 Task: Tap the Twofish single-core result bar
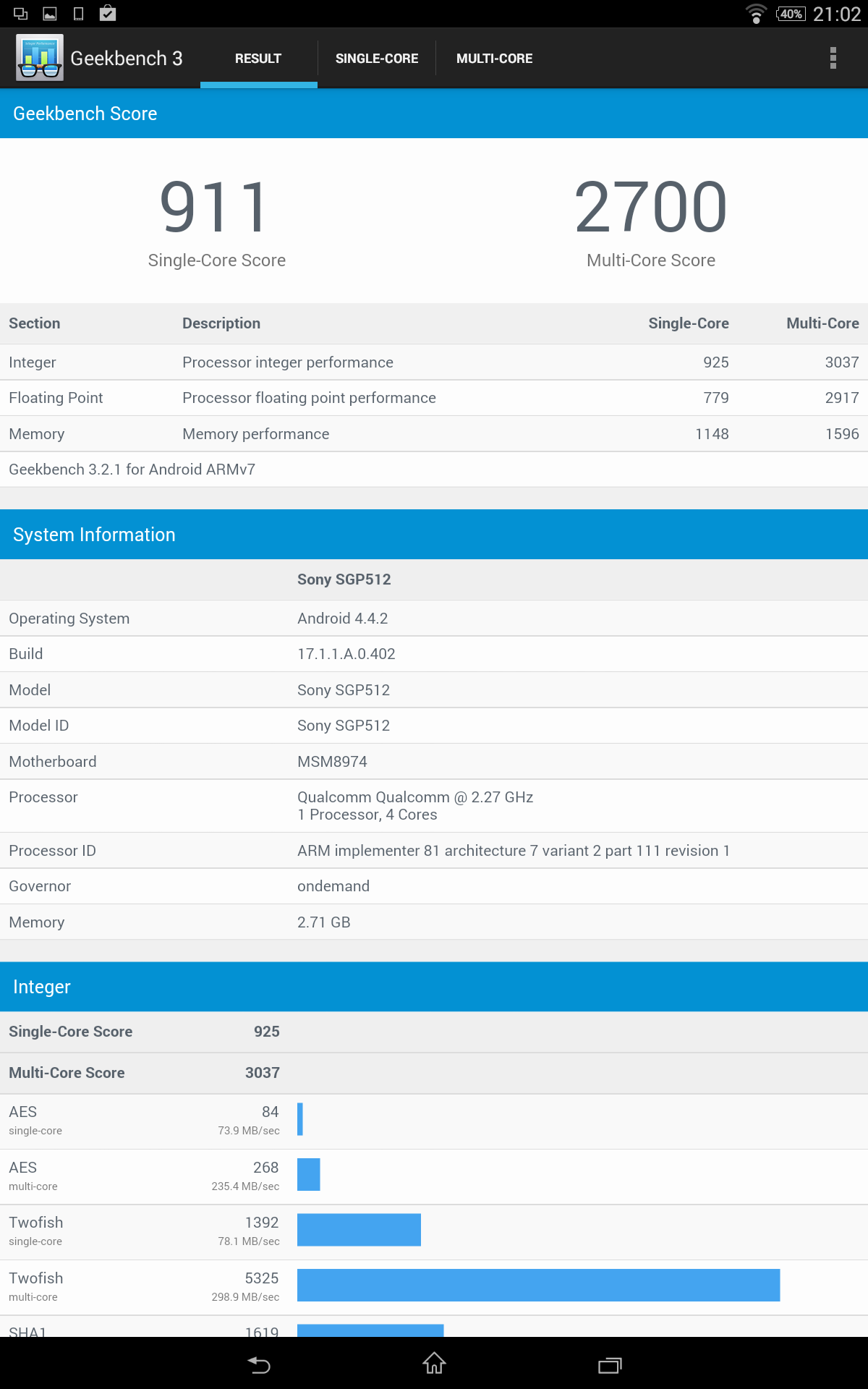pos(359,1230)
